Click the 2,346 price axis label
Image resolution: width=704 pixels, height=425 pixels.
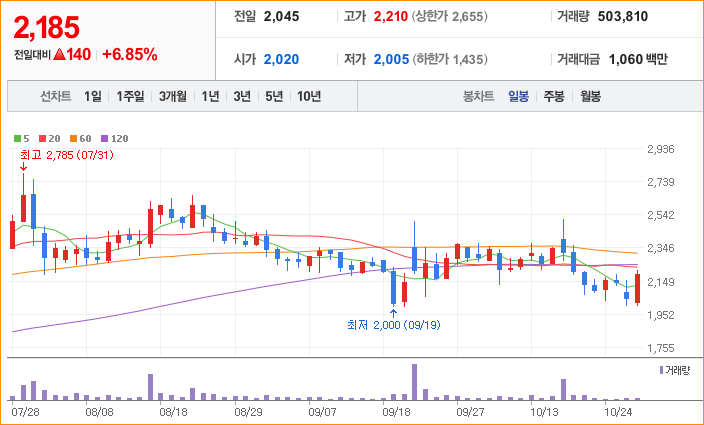[x=661, y=248]
